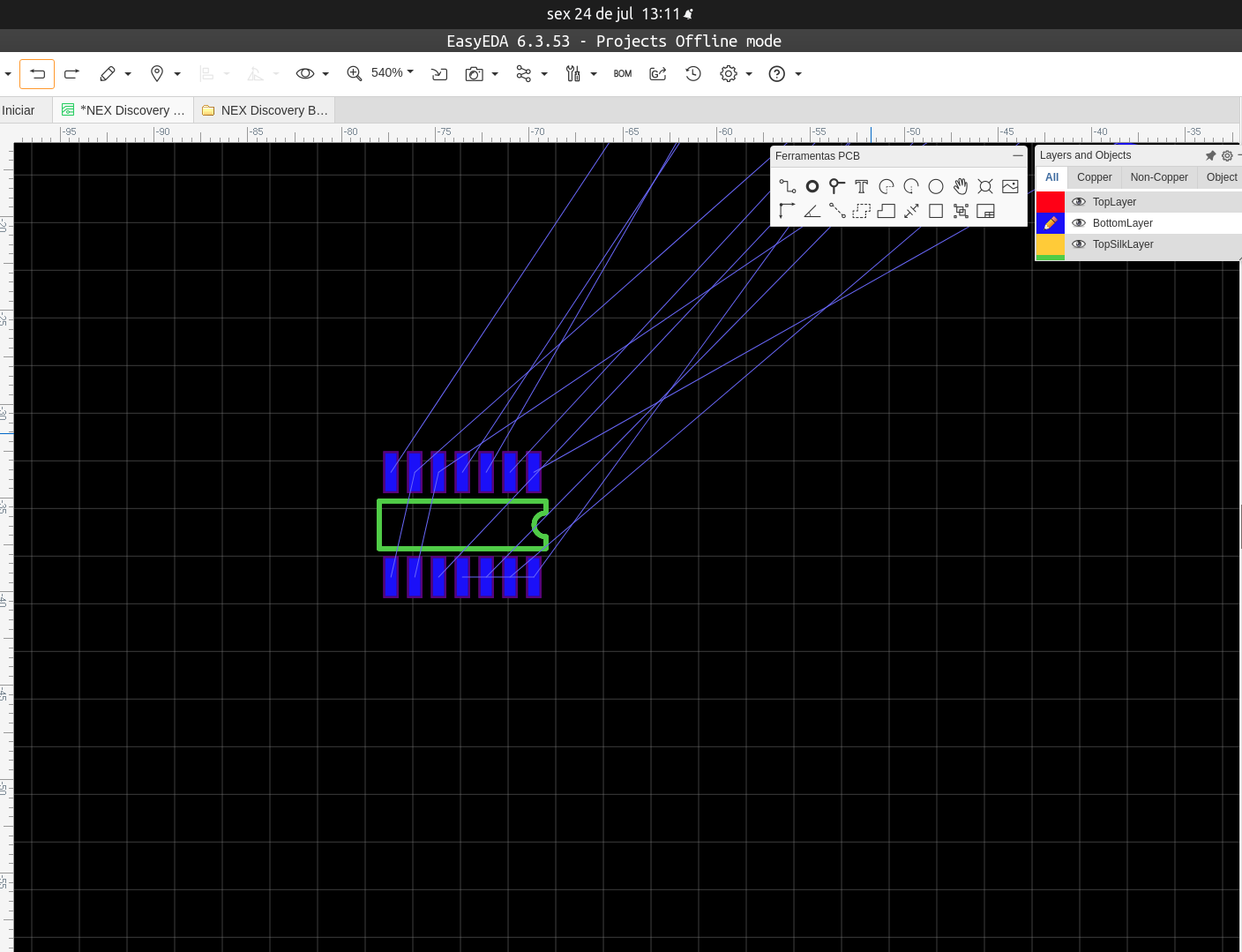The width and height of the screenshot is (1242, 952).
Task: Select the Pad tool
Action: 812,186
